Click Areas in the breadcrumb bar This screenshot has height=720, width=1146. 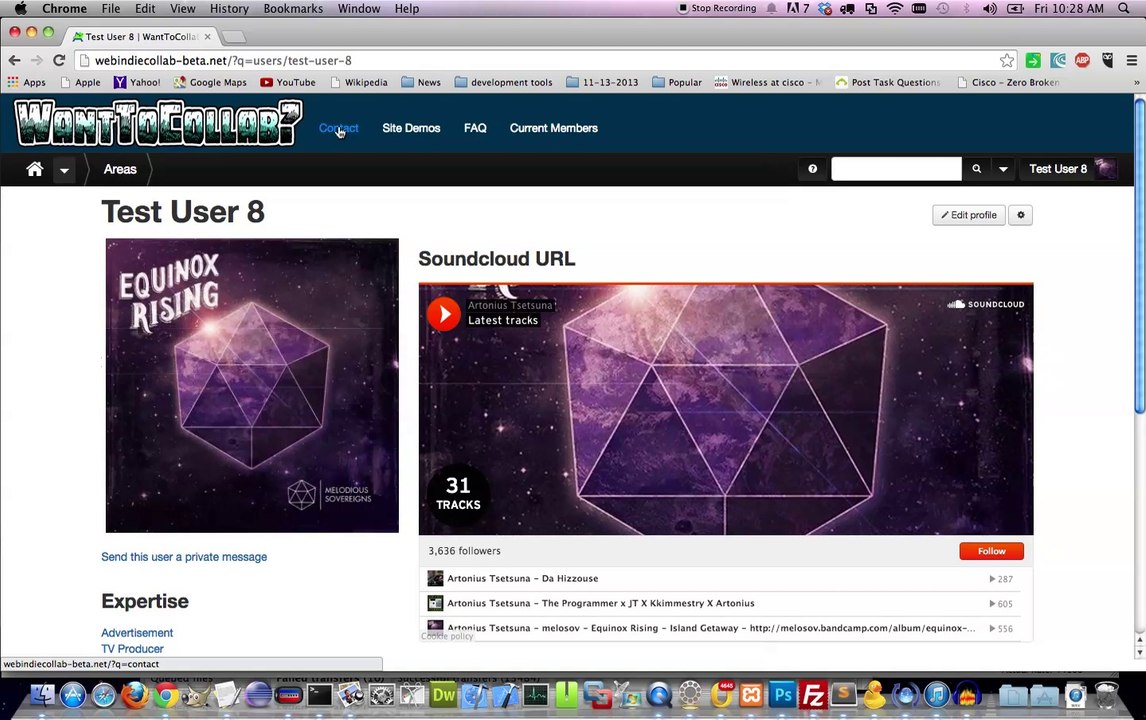tap(120, 169)
